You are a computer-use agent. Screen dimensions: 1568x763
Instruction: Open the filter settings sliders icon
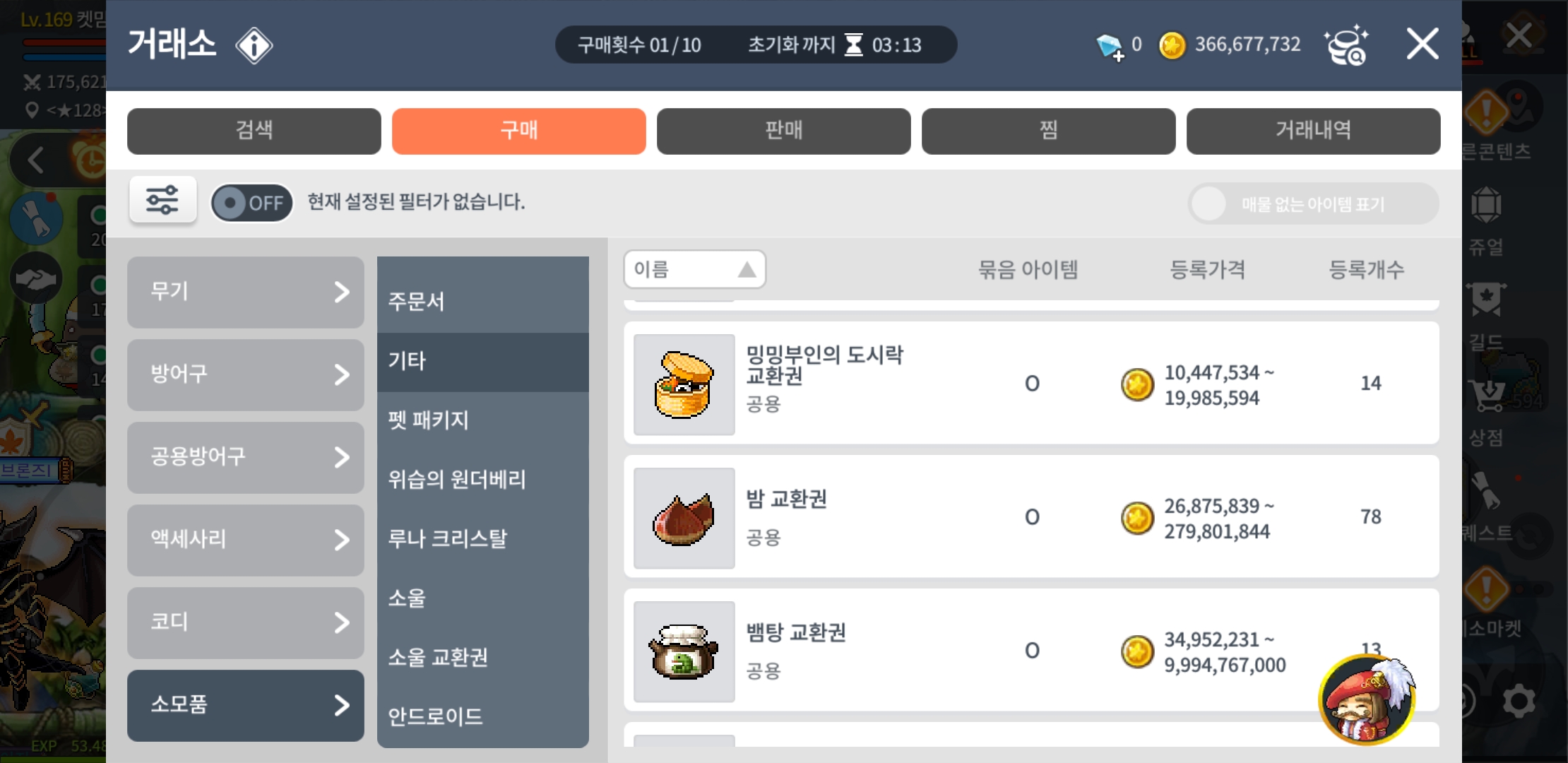[x=162, y=201]
